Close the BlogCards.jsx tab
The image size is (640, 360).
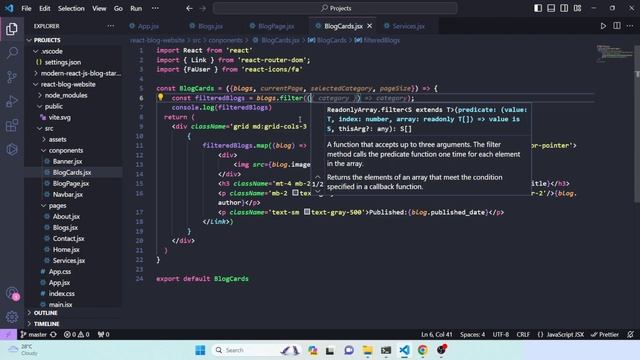tap(369, 26)
